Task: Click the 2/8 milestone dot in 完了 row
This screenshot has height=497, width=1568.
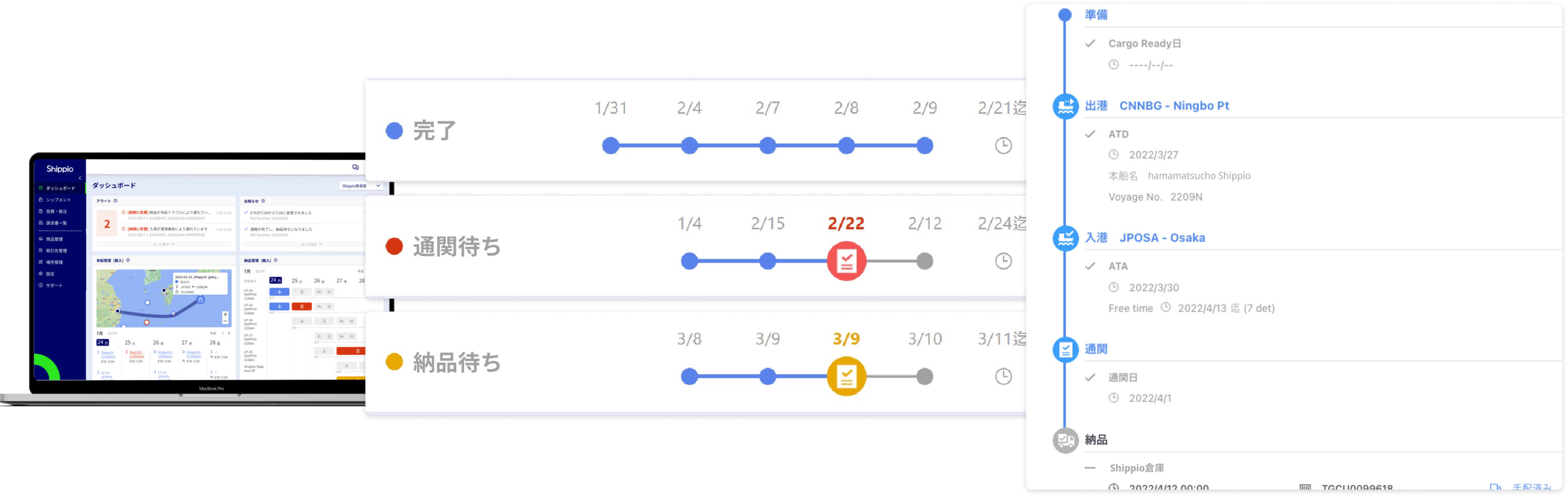Action: point(846,145)
